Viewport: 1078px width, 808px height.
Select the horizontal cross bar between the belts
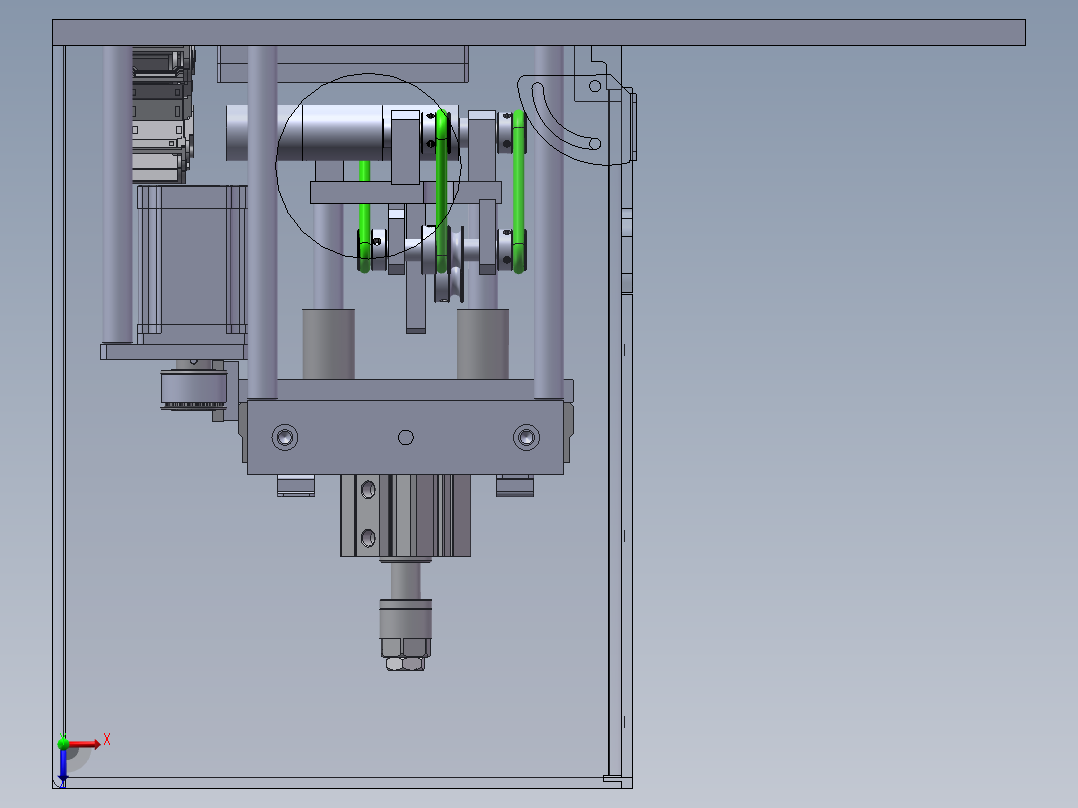(x=406, y=192)
